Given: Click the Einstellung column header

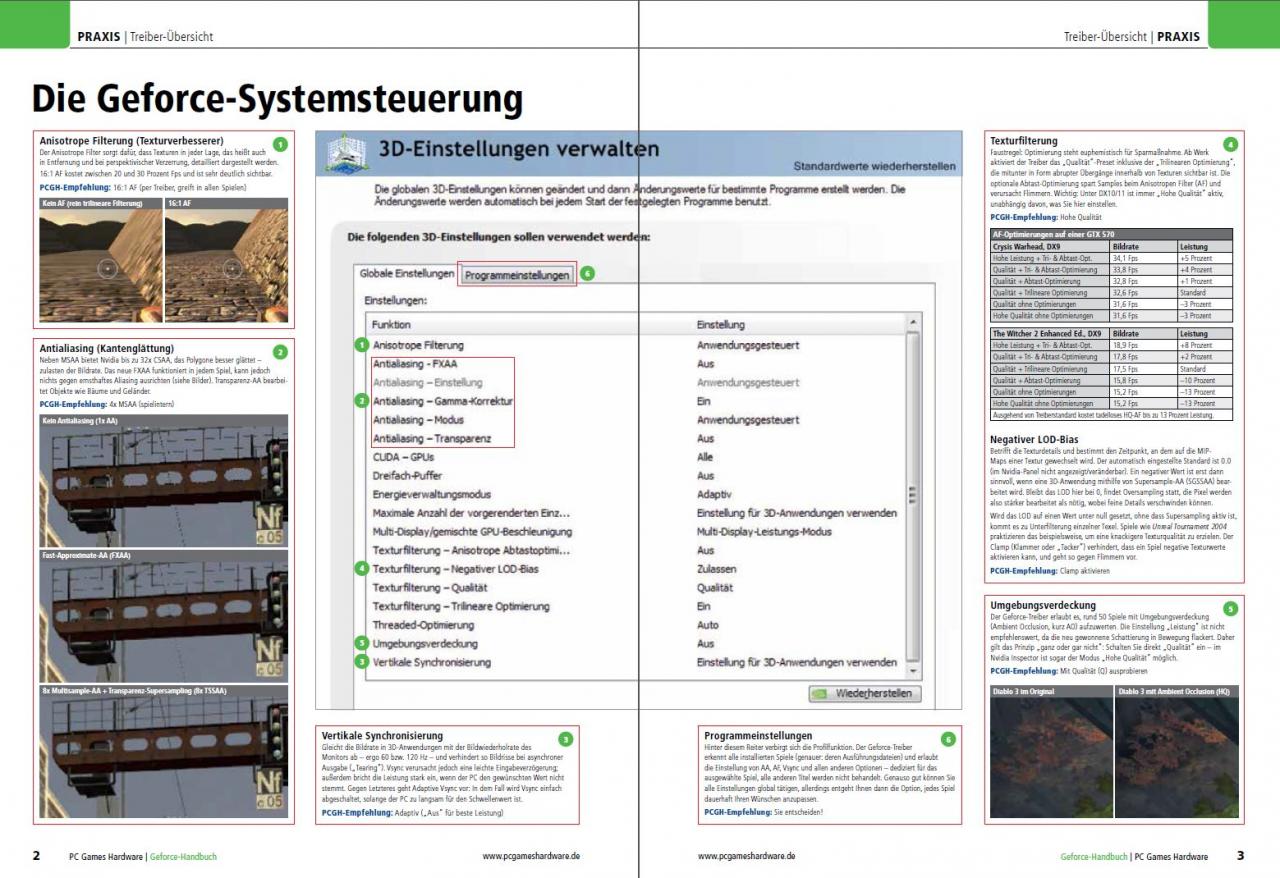Looking at the screenshot, I should 720,325.
